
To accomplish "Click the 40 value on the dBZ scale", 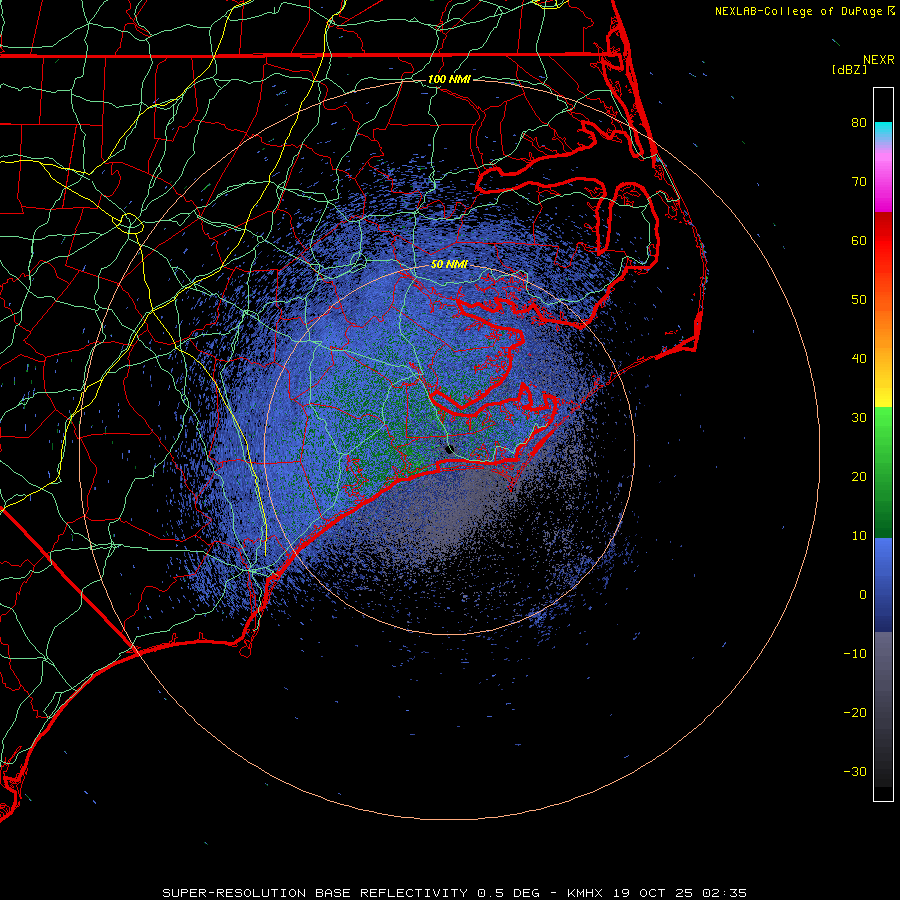I will [x=859, y=359].
